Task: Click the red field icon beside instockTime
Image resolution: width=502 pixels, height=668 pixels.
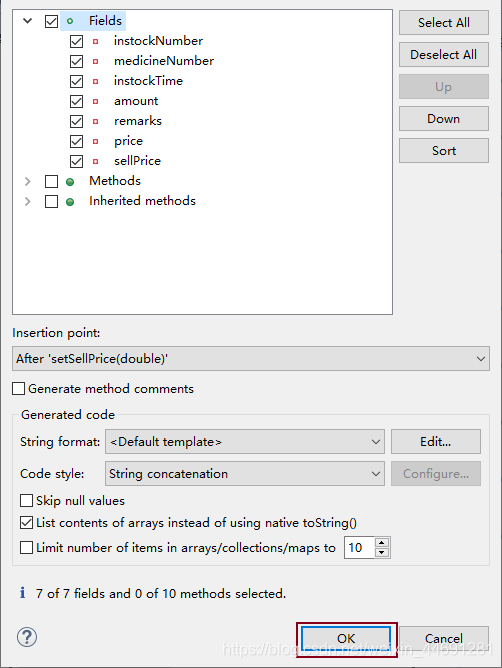Action: point(95,81)
